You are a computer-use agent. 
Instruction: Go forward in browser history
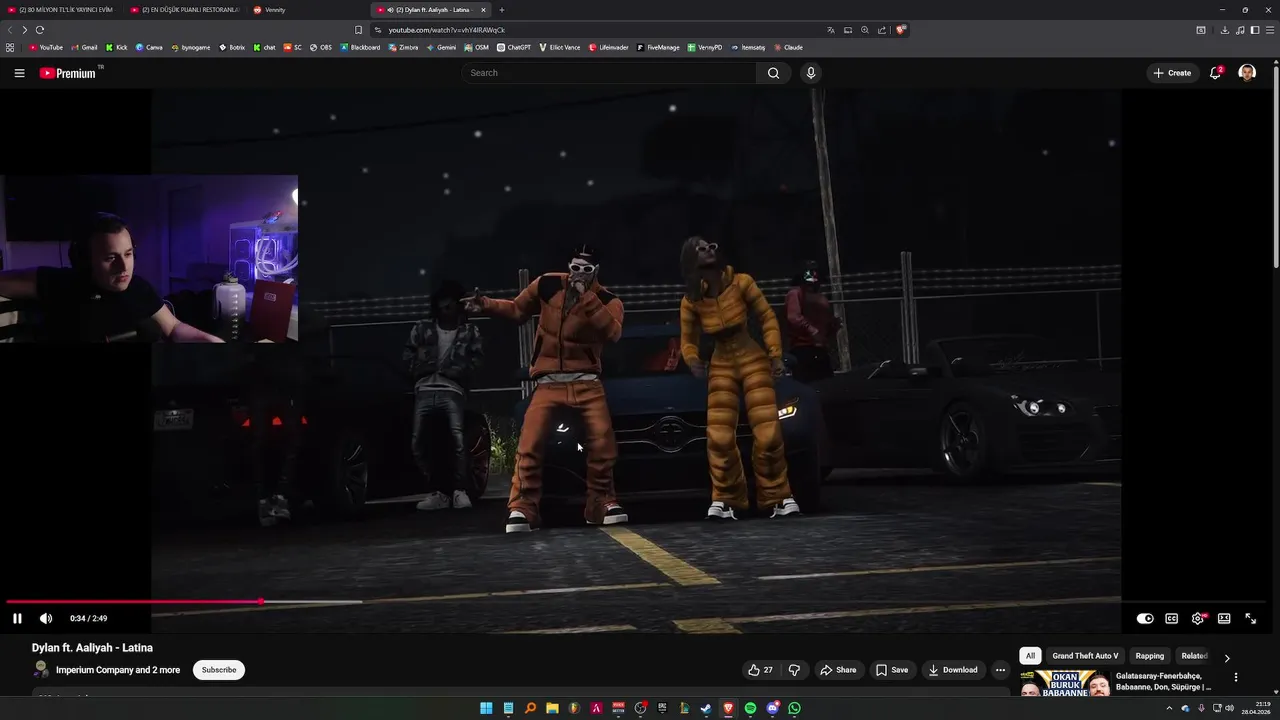pyautogui.click(x=24, y=30)
